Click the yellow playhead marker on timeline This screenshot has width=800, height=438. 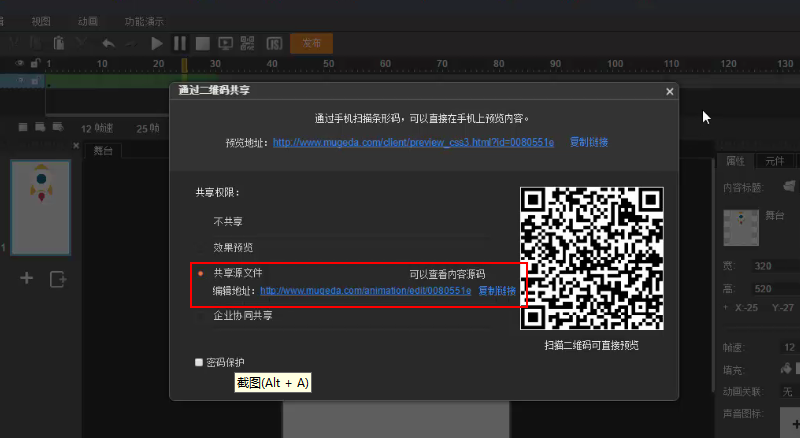coord(184,65)
